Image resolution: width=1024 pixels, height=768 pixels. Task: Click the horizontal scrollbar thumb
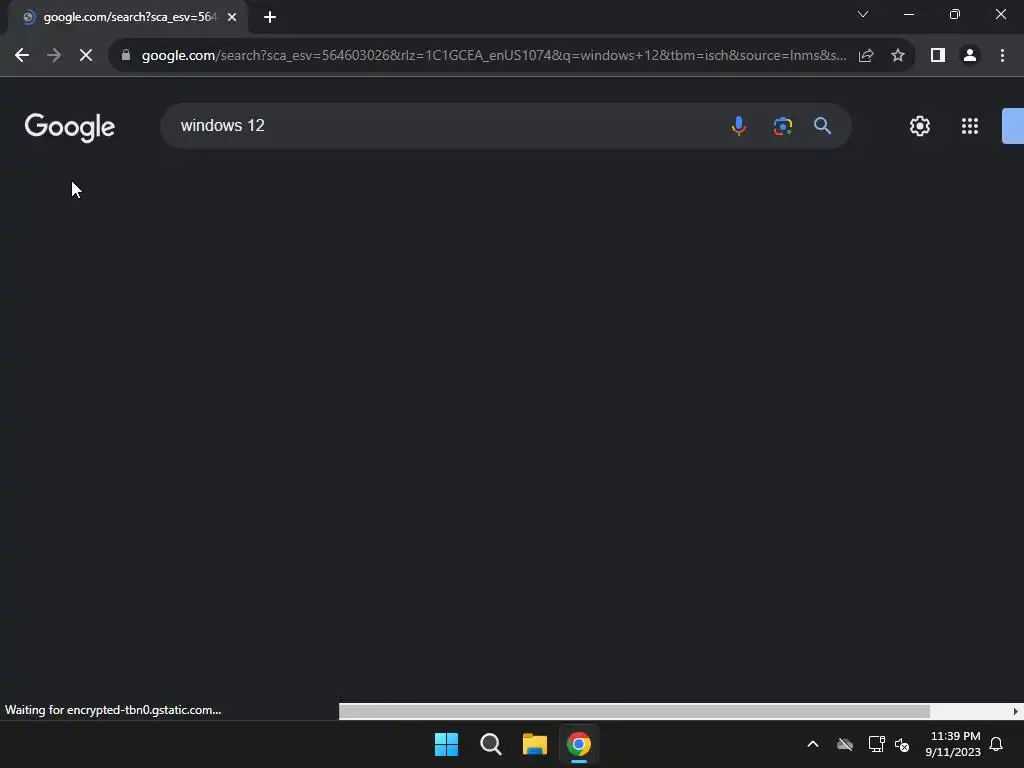[634, 711]
